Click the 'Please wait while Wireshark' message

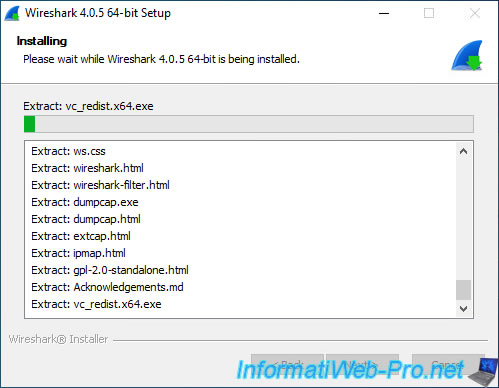[161, 59]
